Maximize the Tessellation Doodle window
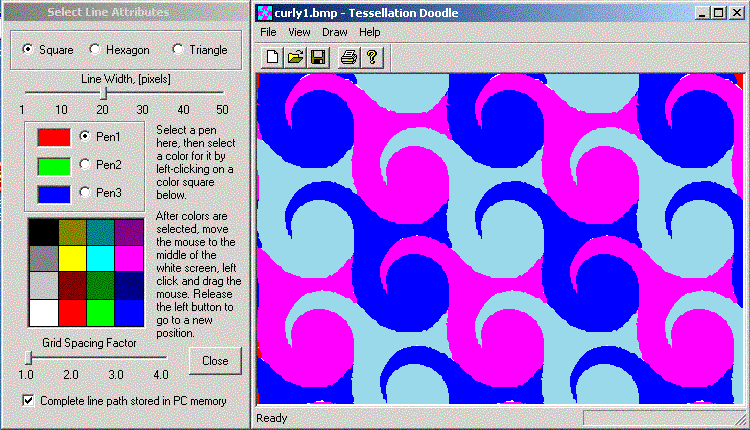Screen dimensions: 750x430 [718, 13]
